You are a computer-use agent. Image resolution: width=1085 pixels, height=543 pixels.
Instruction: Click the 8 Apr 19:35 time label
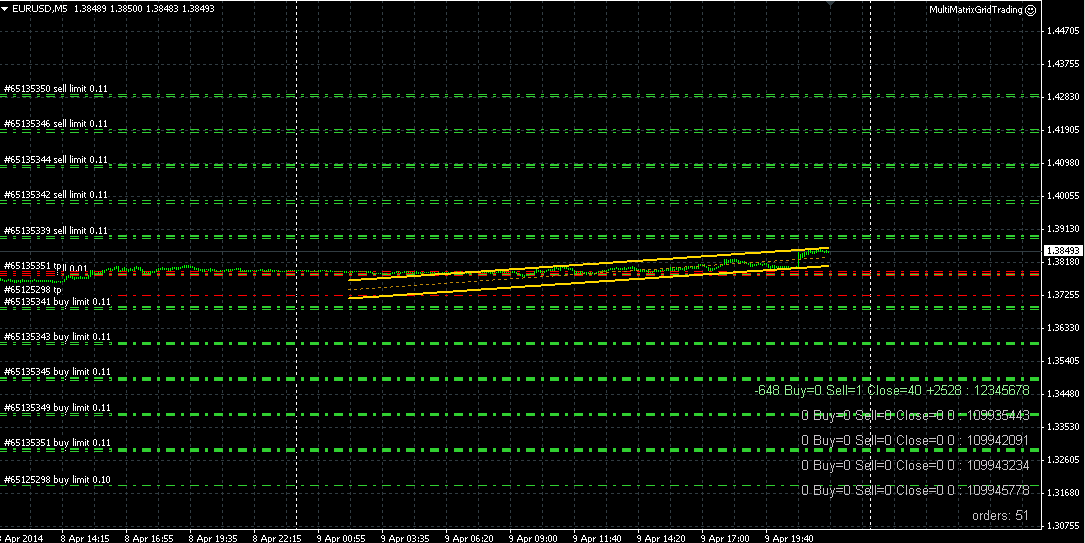point(213,537)
